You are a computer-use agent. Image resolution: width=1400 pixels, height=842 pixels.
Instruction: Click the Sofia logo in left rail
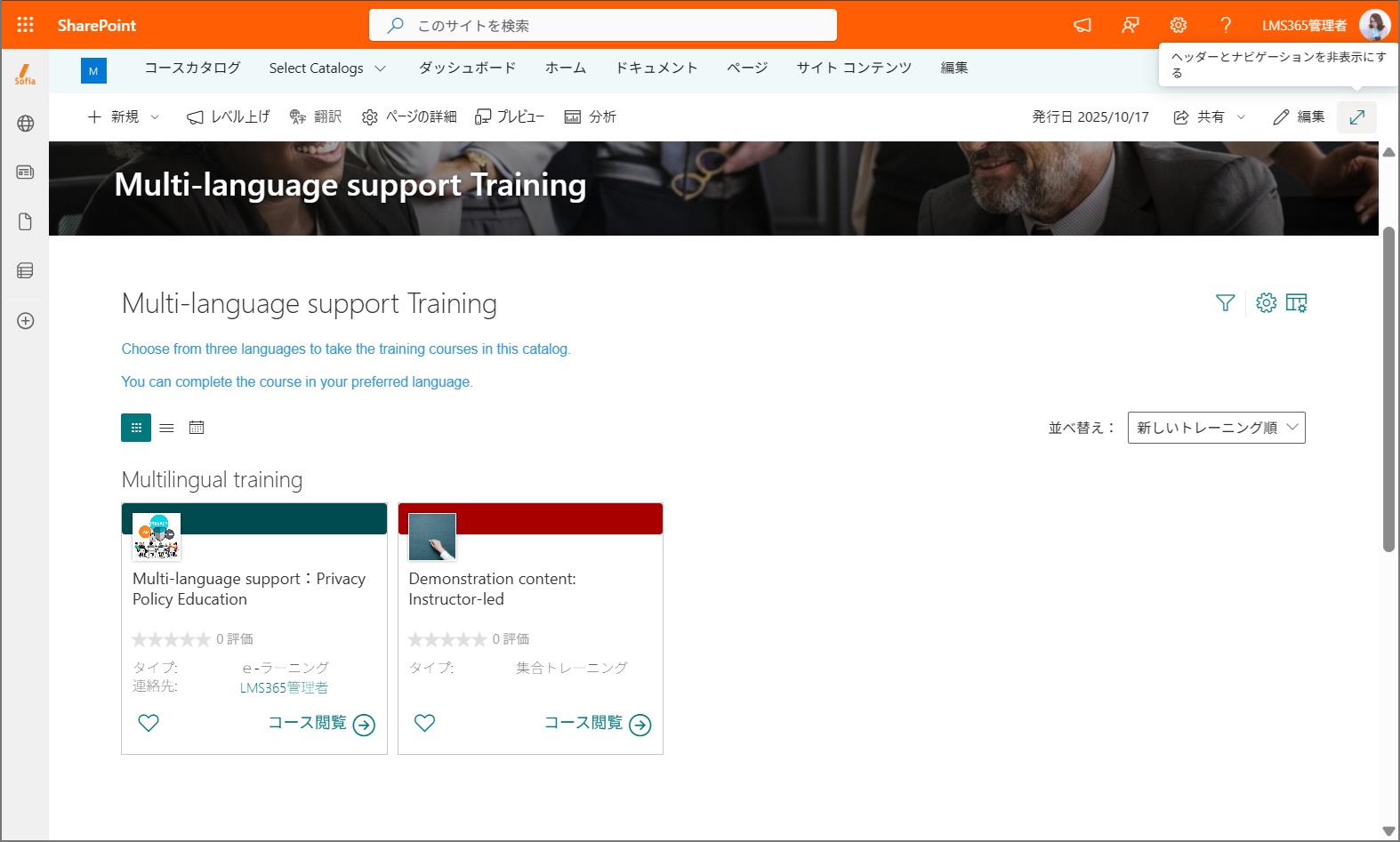coord(25,75)
